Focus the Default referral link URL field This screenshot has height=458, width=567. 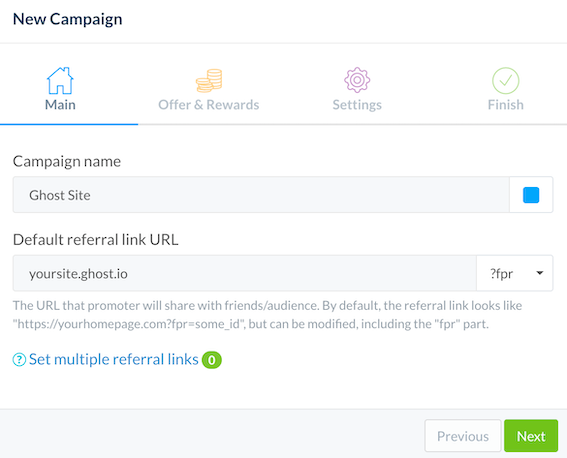(x=245, y=273)
